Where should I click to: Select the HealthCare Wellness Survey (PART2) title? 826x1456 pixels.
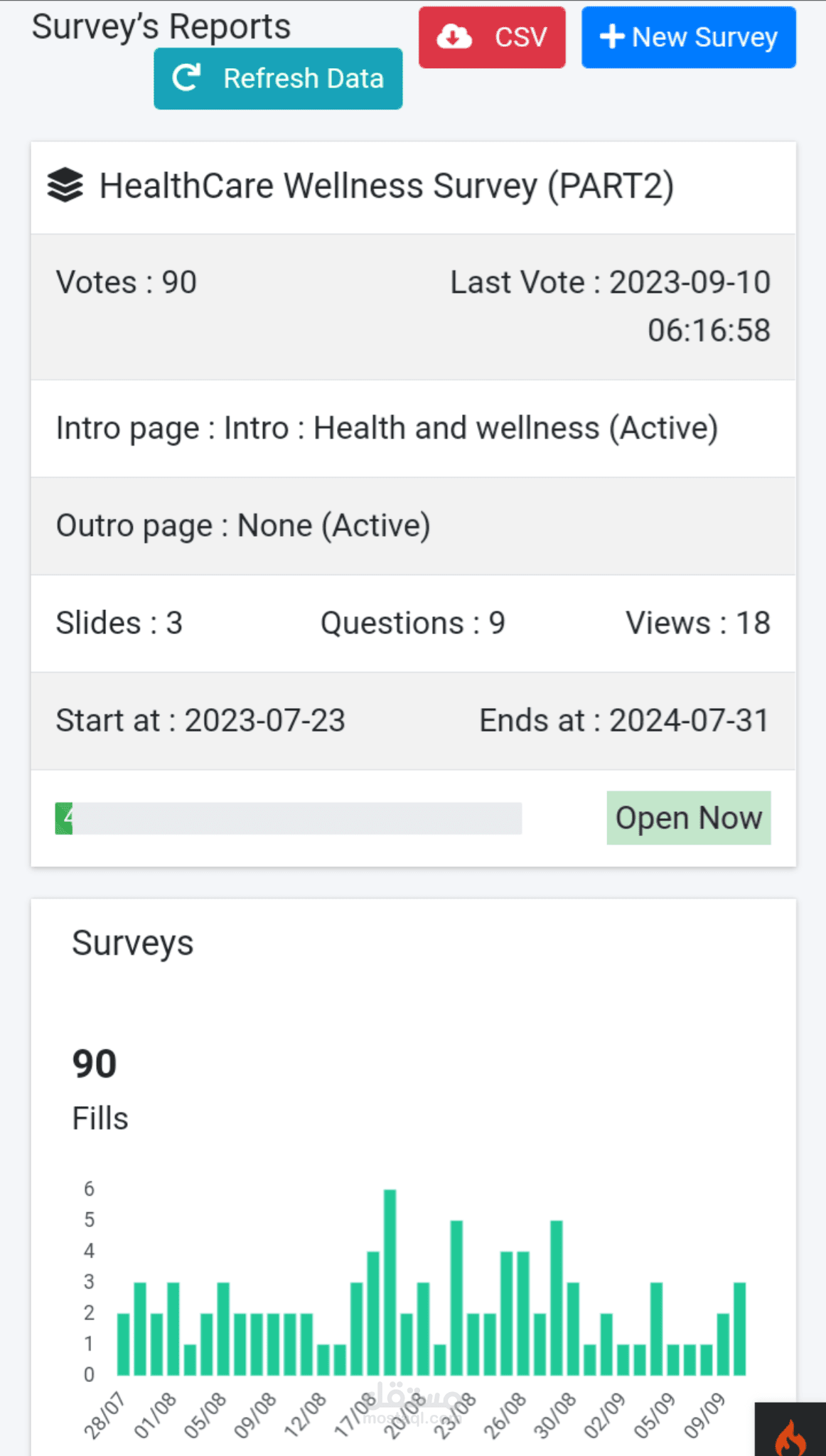[386, 186]
